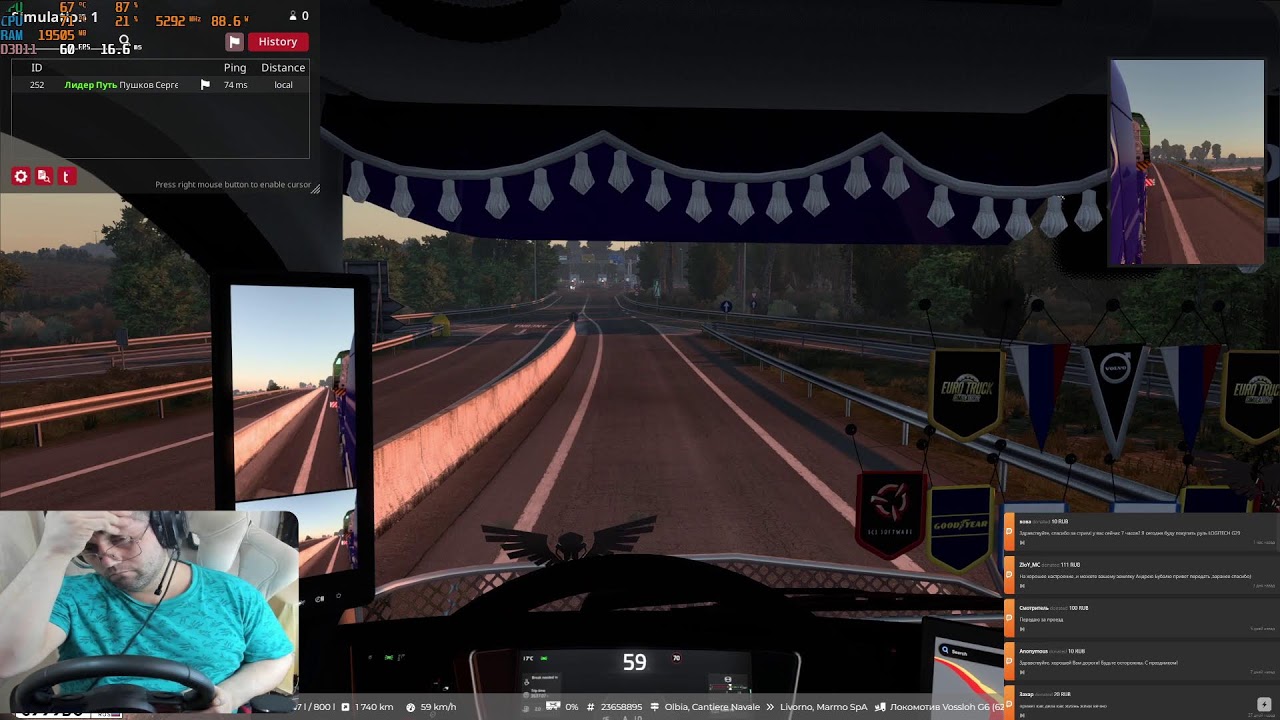The width and height of the screenshot is (1280, 720).
Task: Click the Anonymous 10 RUB donation message
Action: click(1140, 661)
